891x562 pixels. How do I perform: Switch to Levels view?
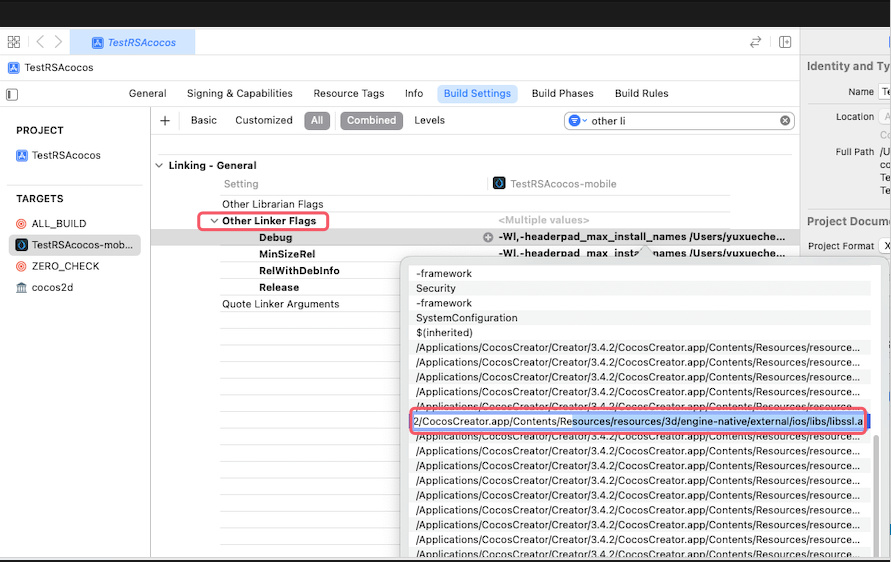[x=429, y=120]
